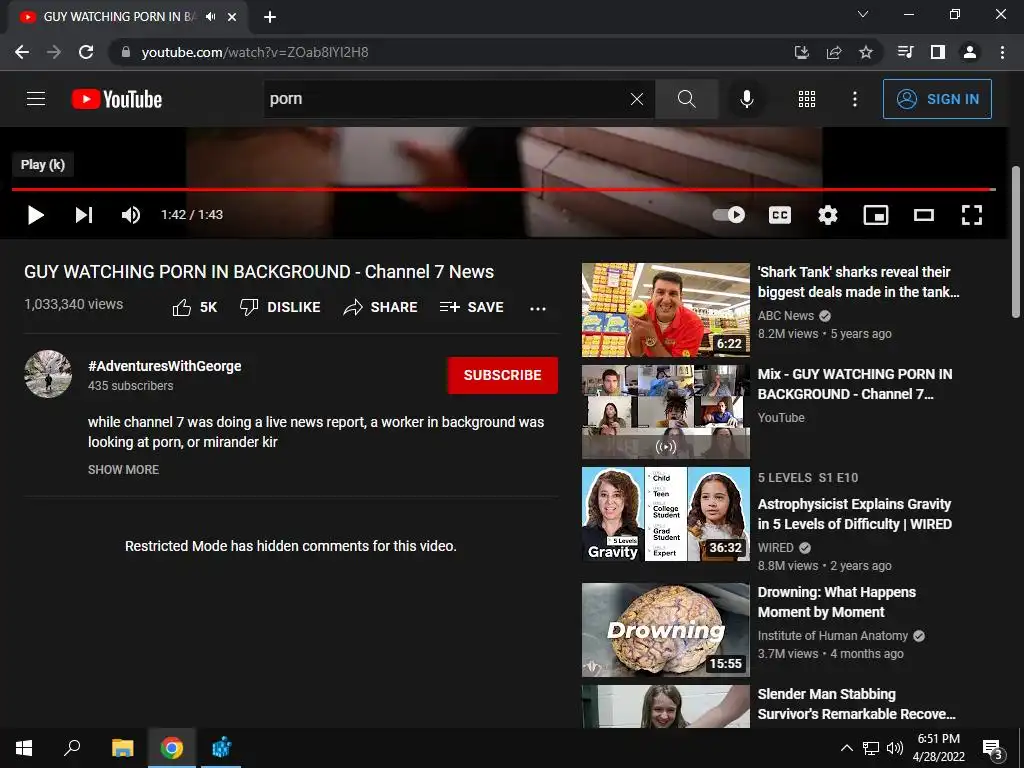Play the video
Screen dimensions: 1024x768
[35, 215]
